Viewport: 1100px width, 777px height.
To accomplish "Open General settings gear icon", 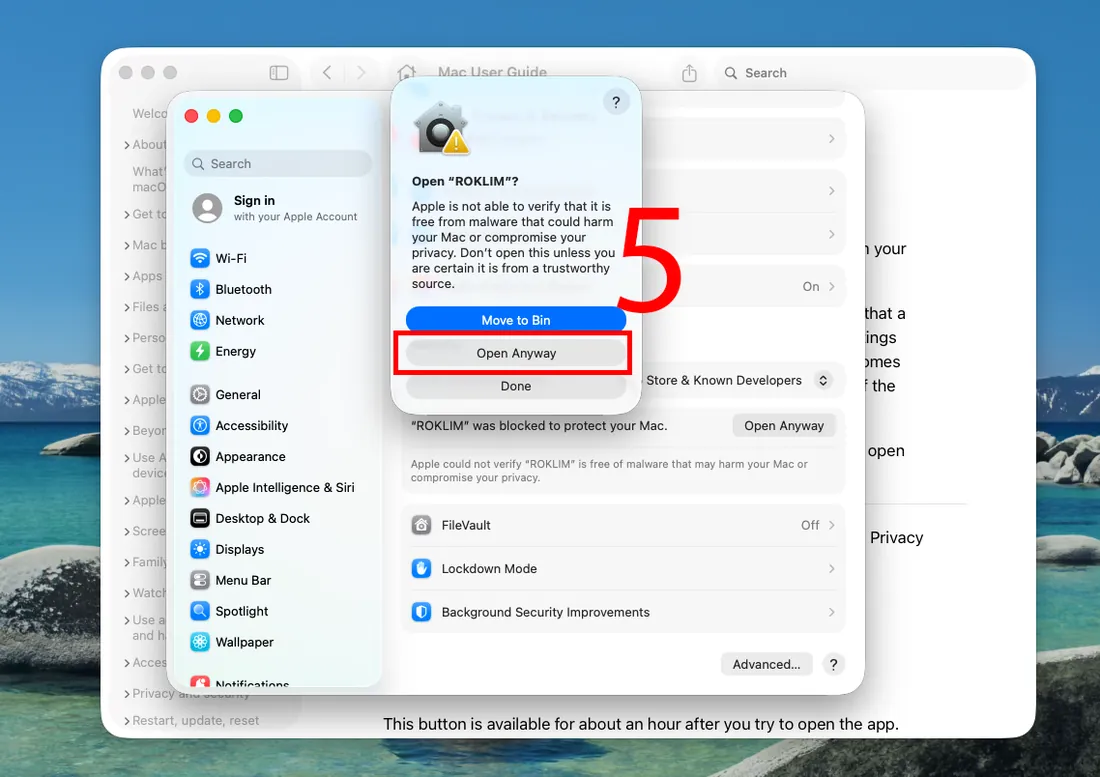I will pos(200,394).
